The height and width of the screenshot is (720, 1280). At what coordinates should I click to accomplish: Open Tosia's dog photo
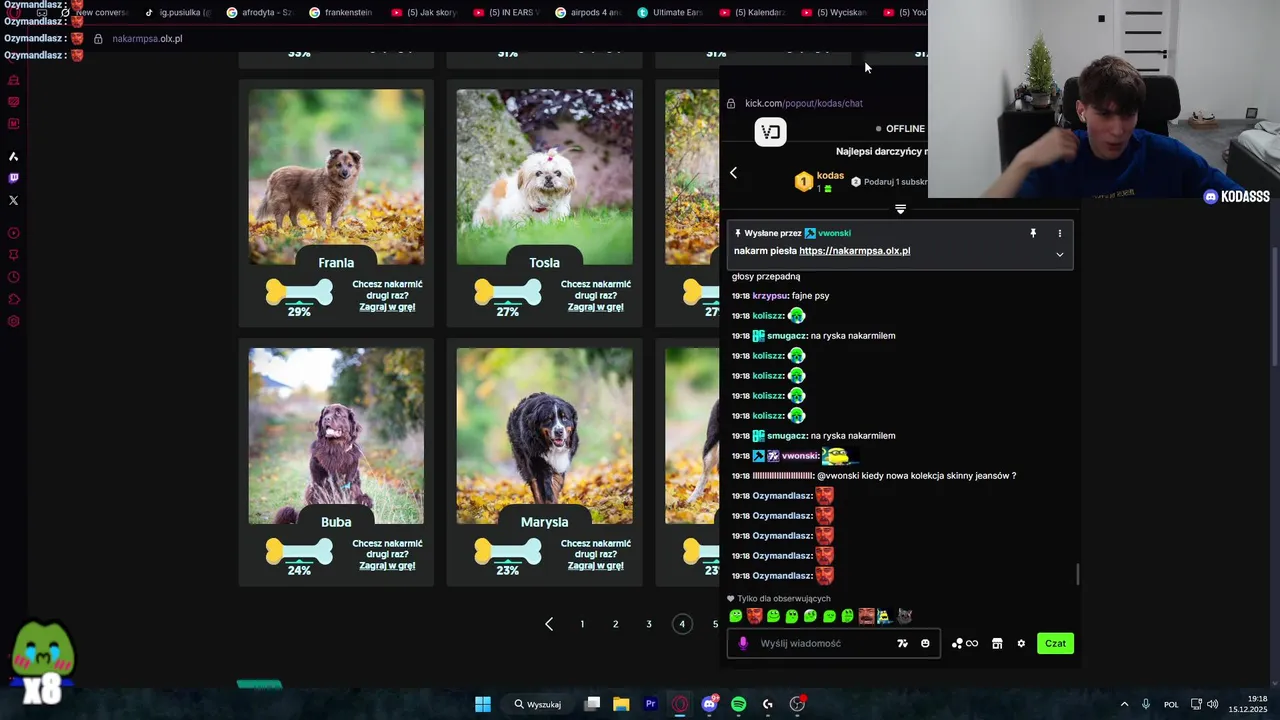pos(544,177)
